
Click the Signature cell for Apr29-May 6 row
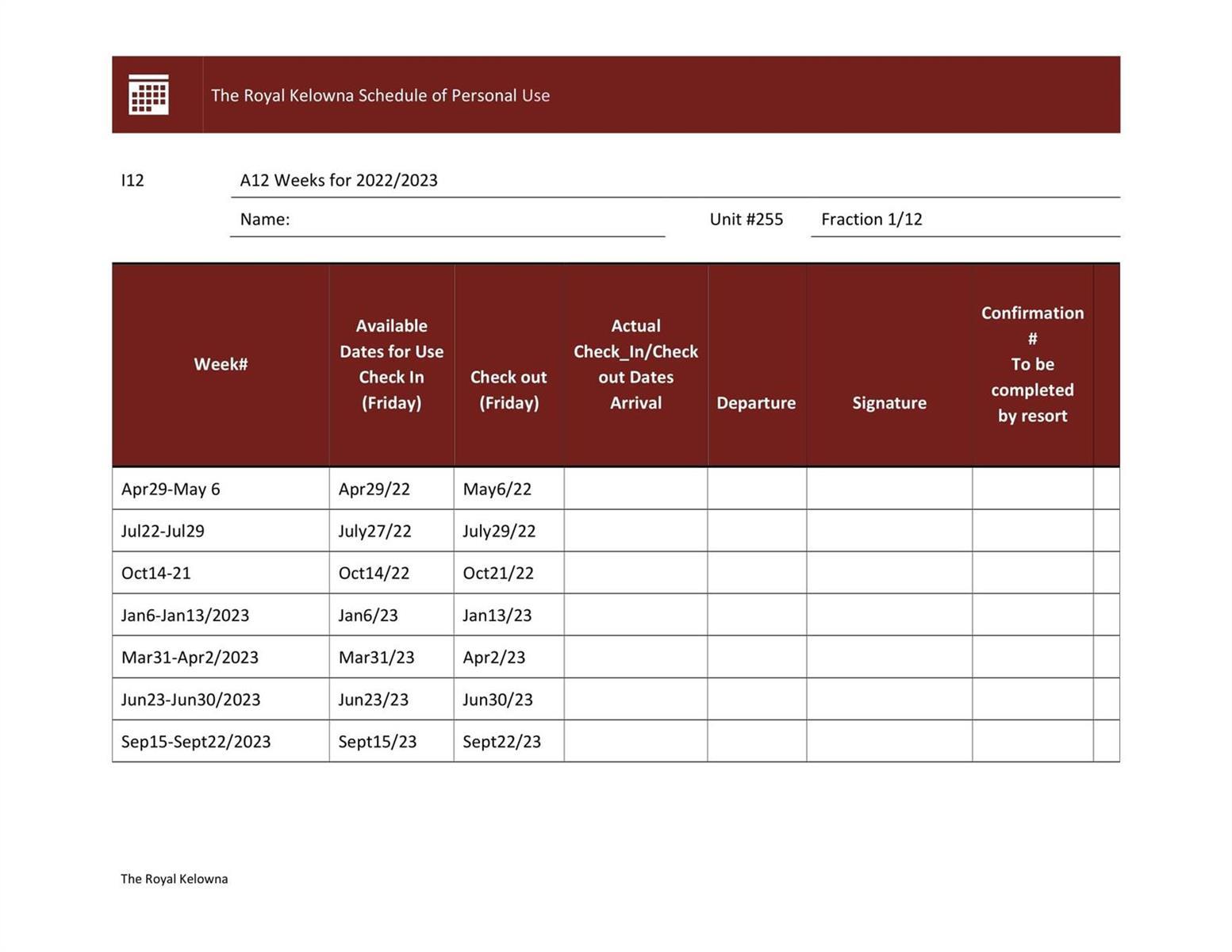point(888,489)
